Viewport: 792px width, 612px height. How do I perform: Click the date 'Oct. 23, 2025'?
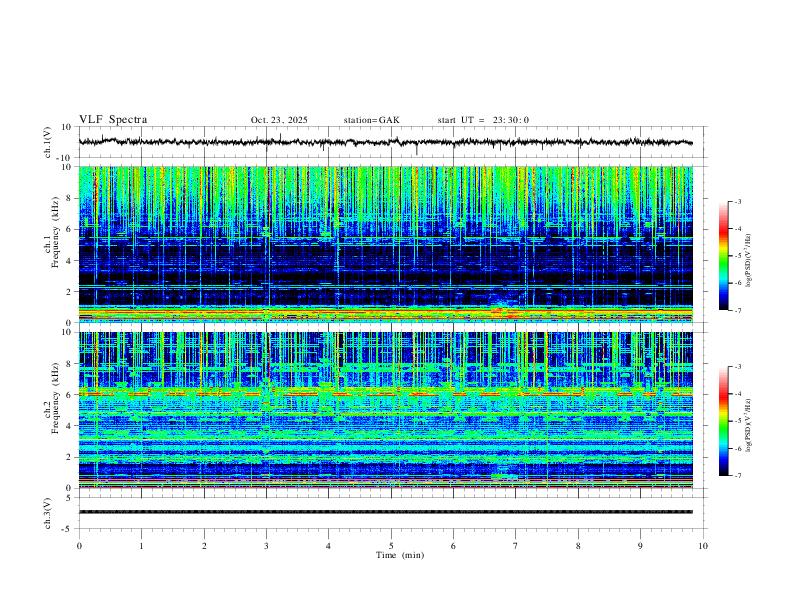pyautogui.click(x=279, y=120)
